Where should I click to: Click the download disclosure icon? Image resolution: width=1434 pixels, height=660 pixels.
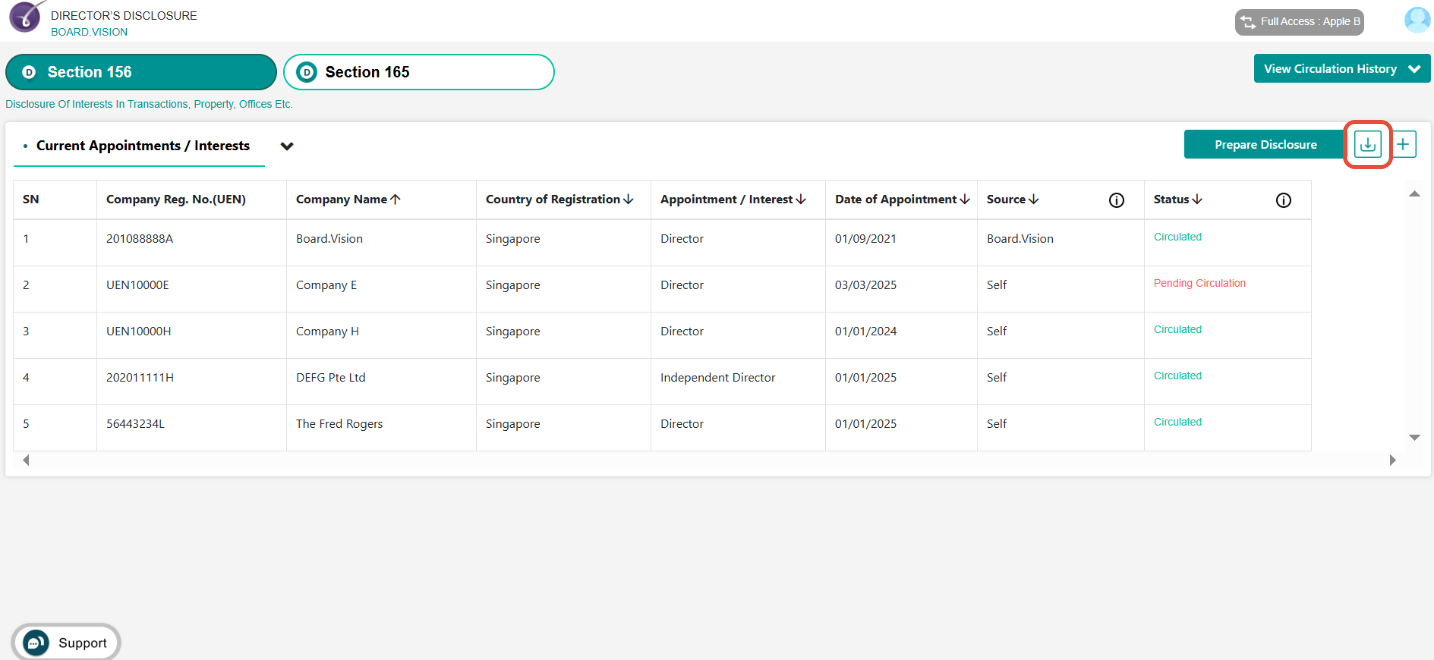coord(1368,145)
